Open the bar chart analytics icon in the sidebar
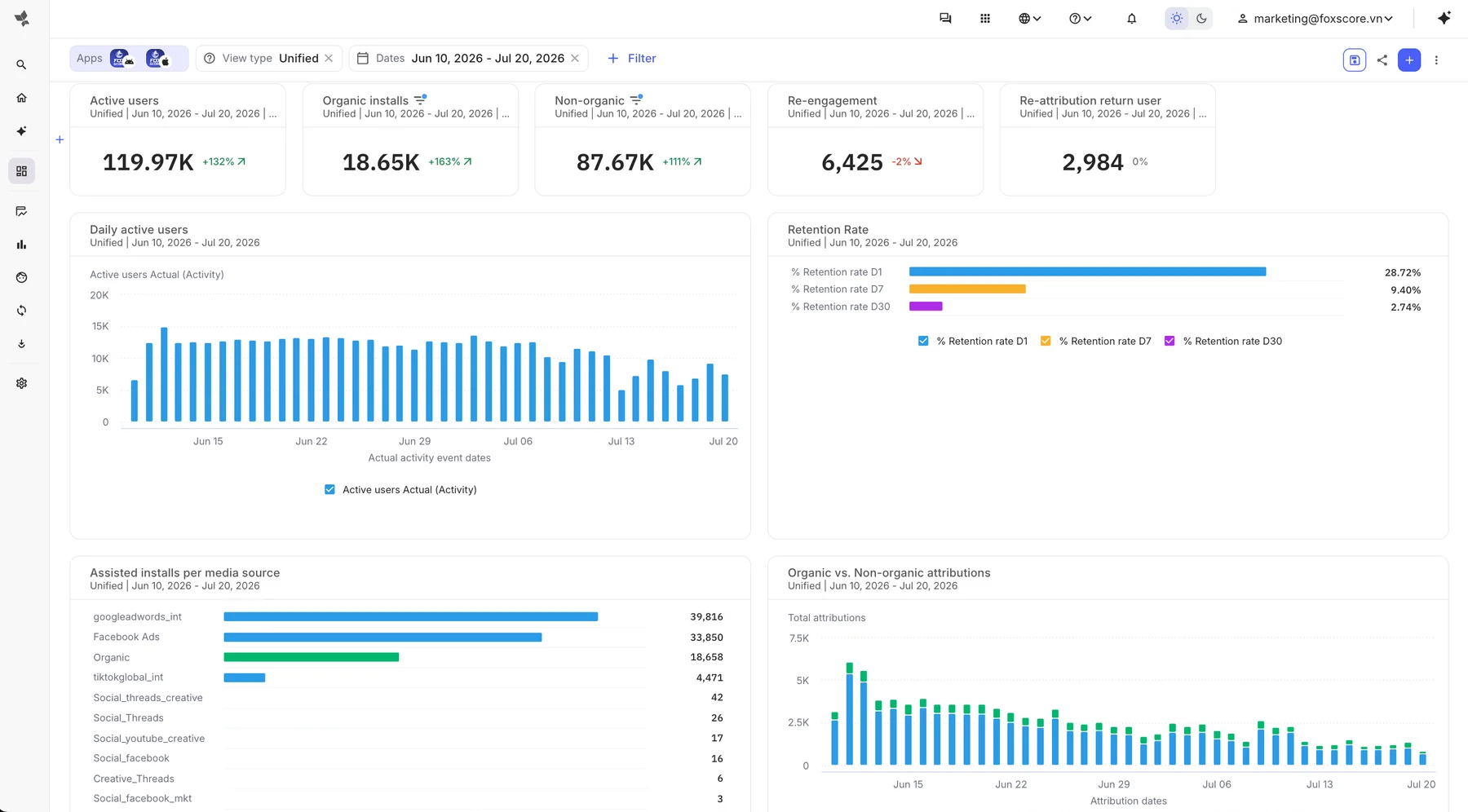Image resolution: width=1468 pixels, height=812 pixels. click(21, 245)
